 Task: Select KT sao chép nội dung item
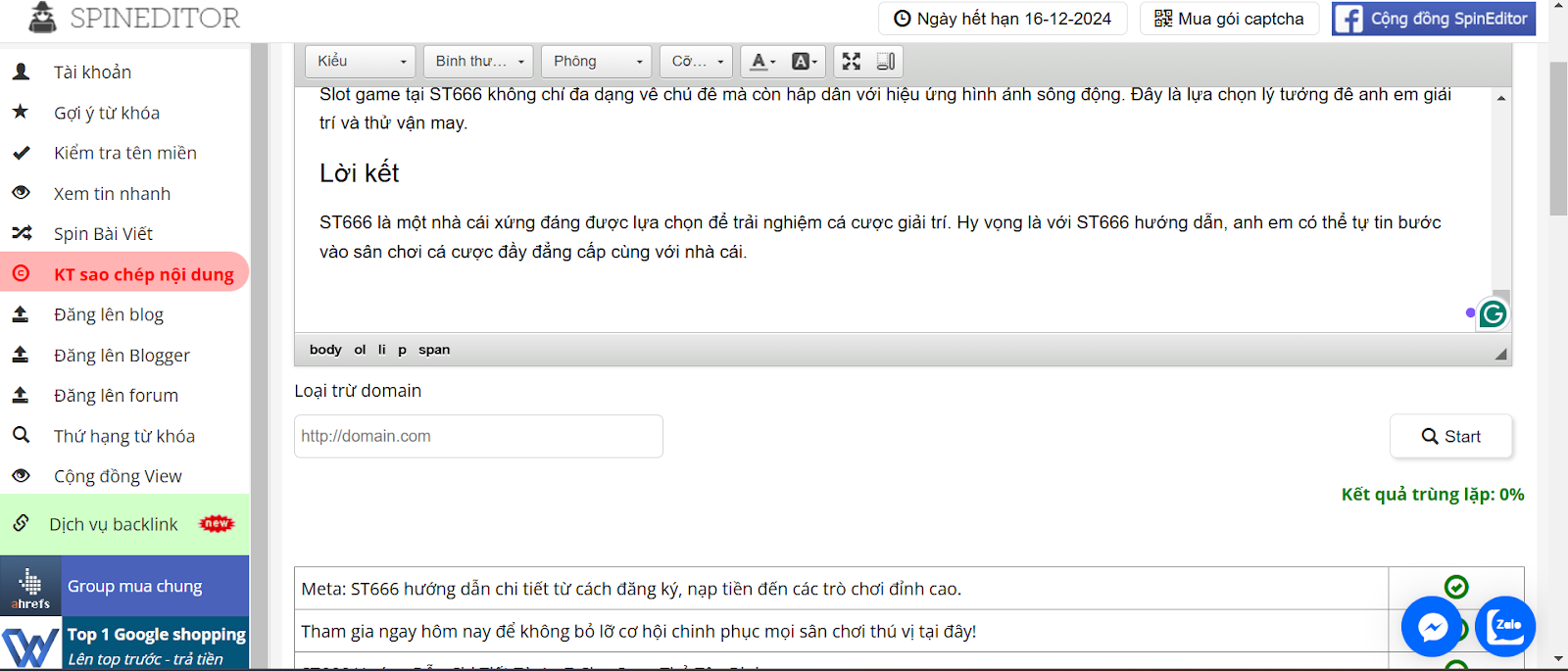coord(124,273)
